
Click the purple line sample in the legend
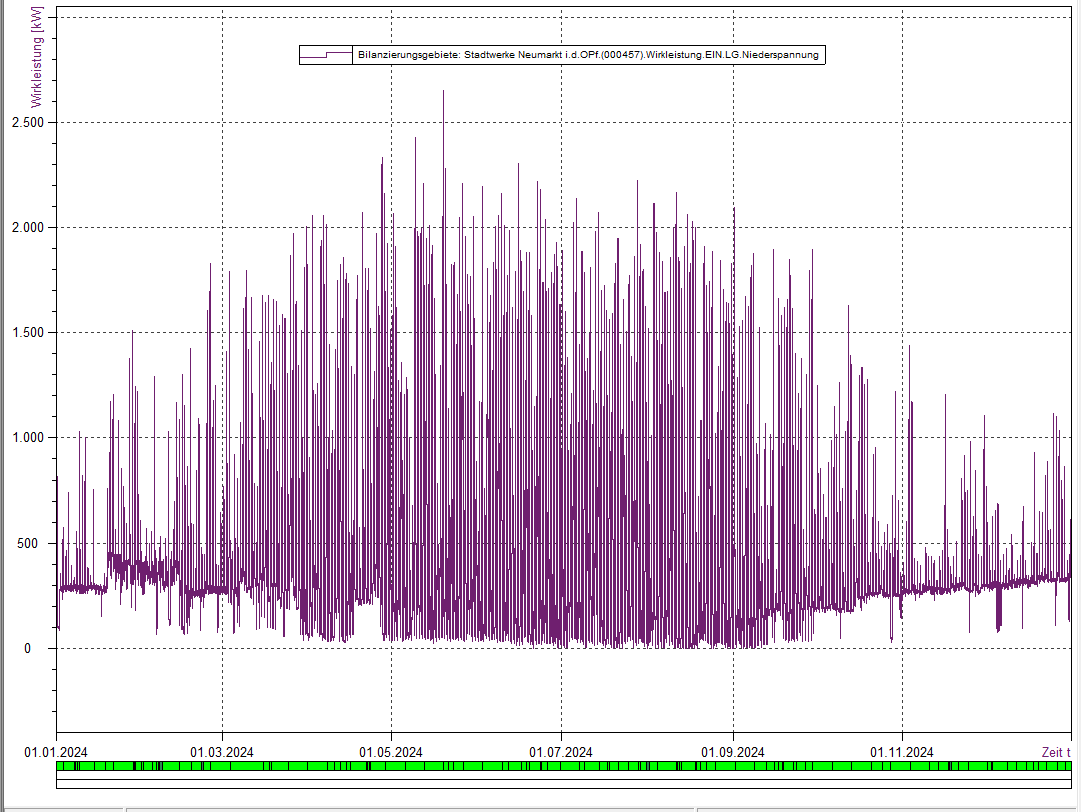(x=327, y=55)
